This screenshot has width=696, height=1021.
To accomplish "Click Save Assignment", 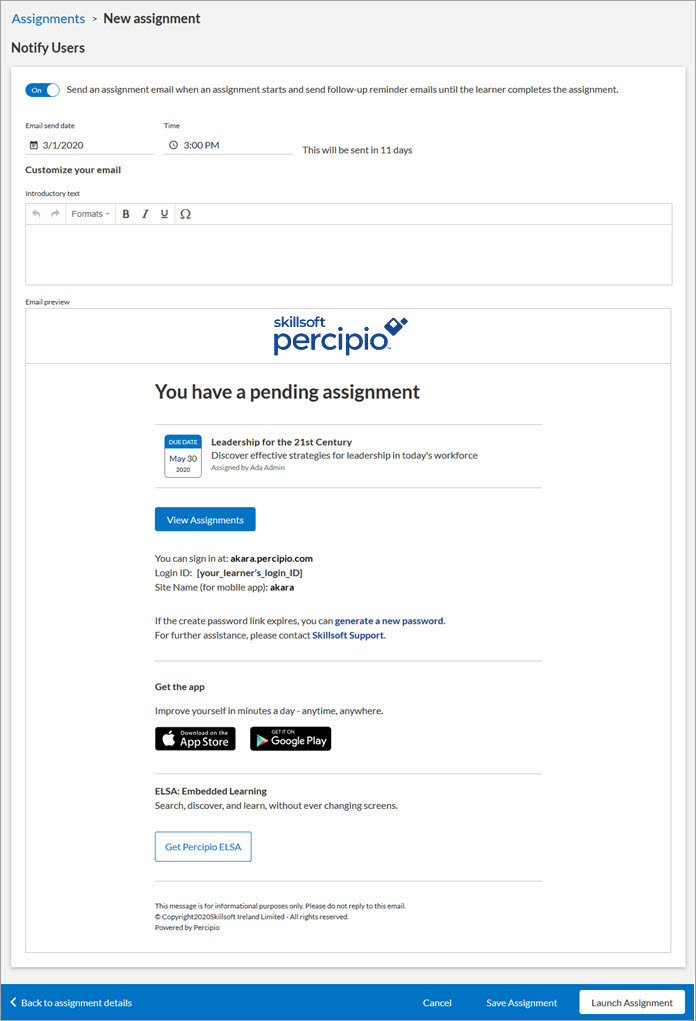I will coord(521,1003).
